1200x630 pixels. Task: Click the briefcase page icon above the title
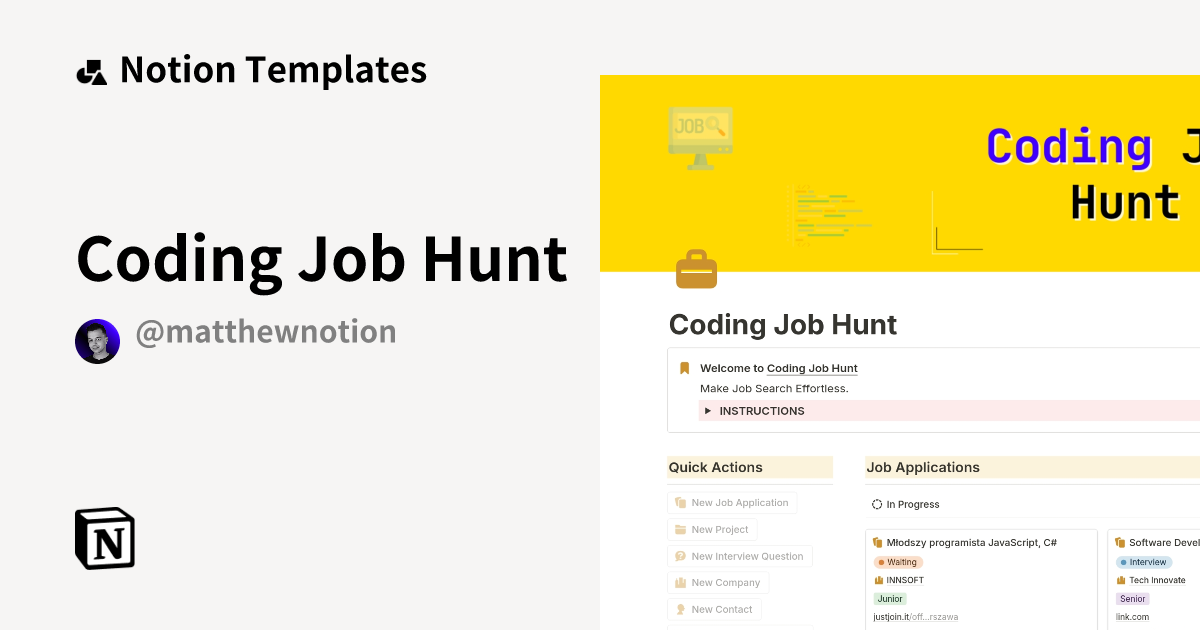tap(696, 269)
